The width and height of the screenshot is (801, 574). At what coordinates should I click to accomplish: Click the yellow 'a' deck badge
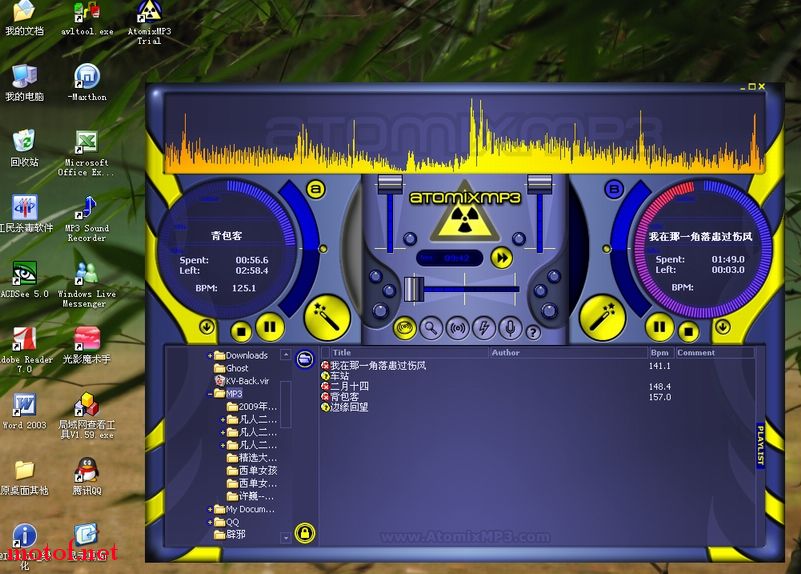(316, 189)
